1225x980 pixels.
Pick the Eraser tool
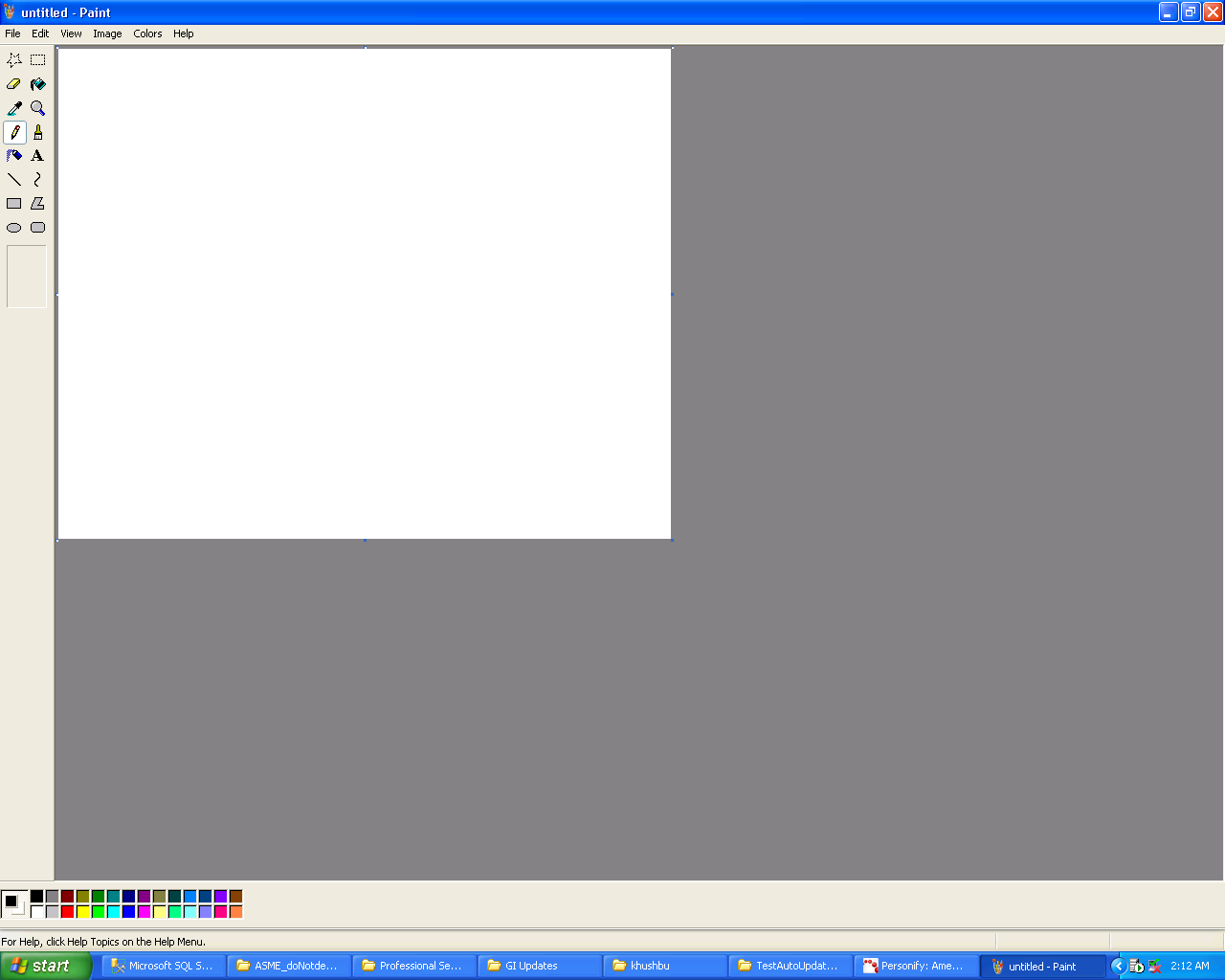click(14, 84)
